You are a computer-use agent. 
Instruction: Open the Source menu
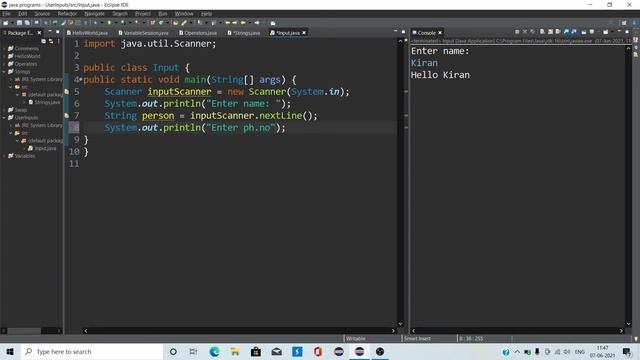pos(42,13)
